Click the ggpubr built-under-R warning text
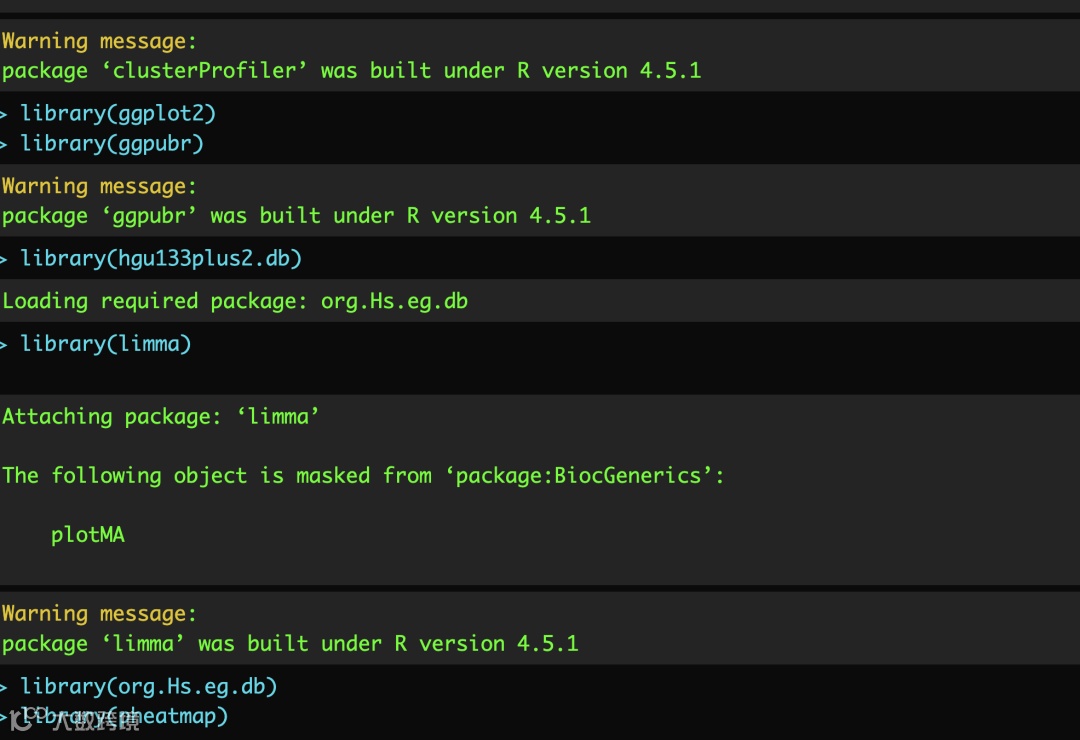 [x=296, y=216]
